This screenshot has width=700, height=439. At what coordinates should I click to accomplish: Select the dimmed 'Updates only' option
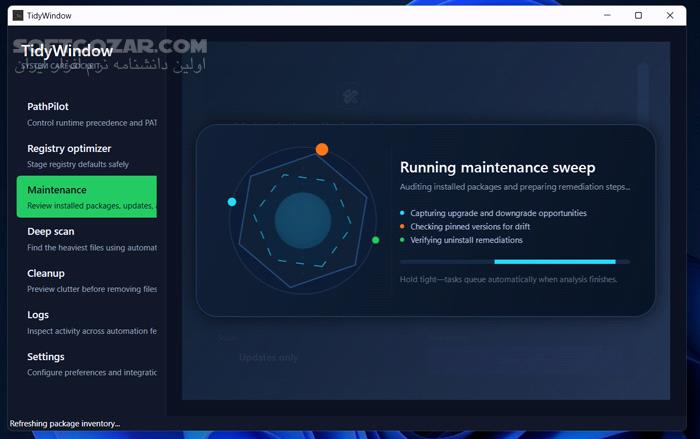point(268,357)
